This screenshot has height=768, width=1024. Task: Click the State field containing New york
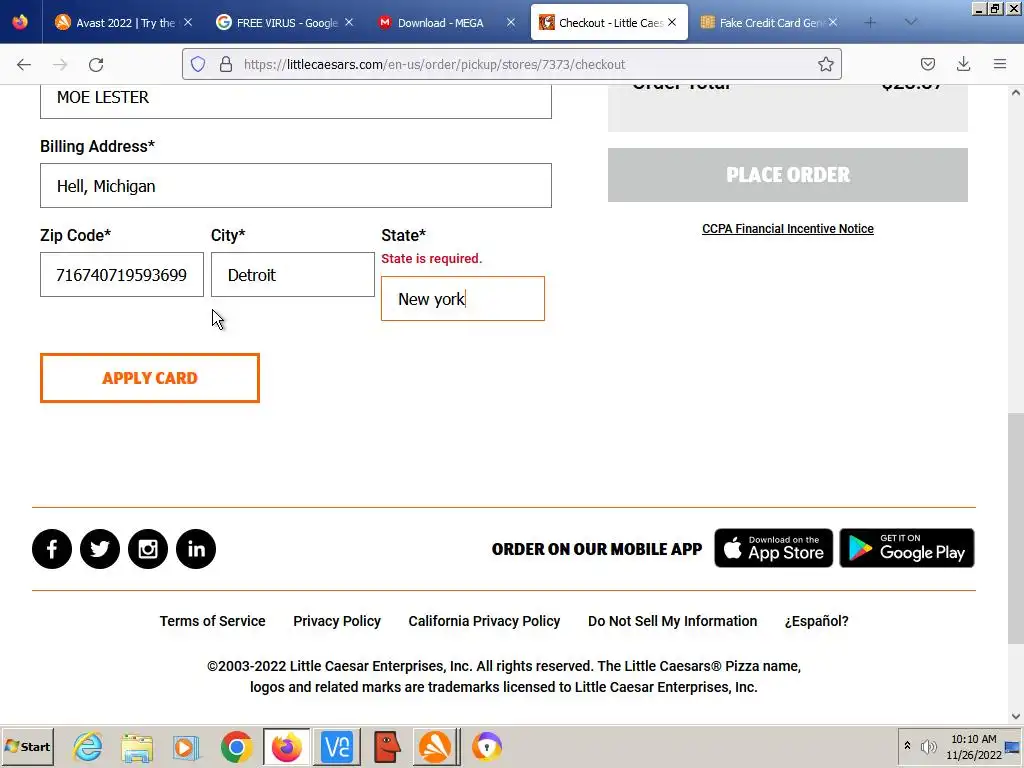point(462,298)
